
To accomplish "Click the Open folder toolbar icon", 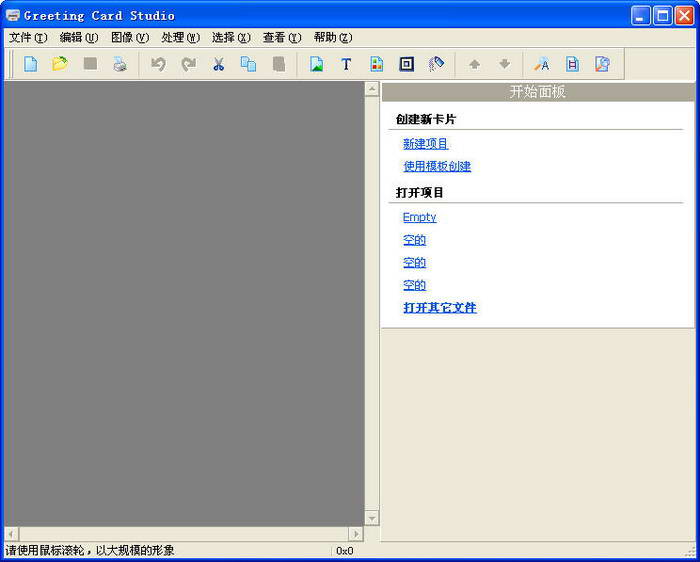I will coord(60,64).
